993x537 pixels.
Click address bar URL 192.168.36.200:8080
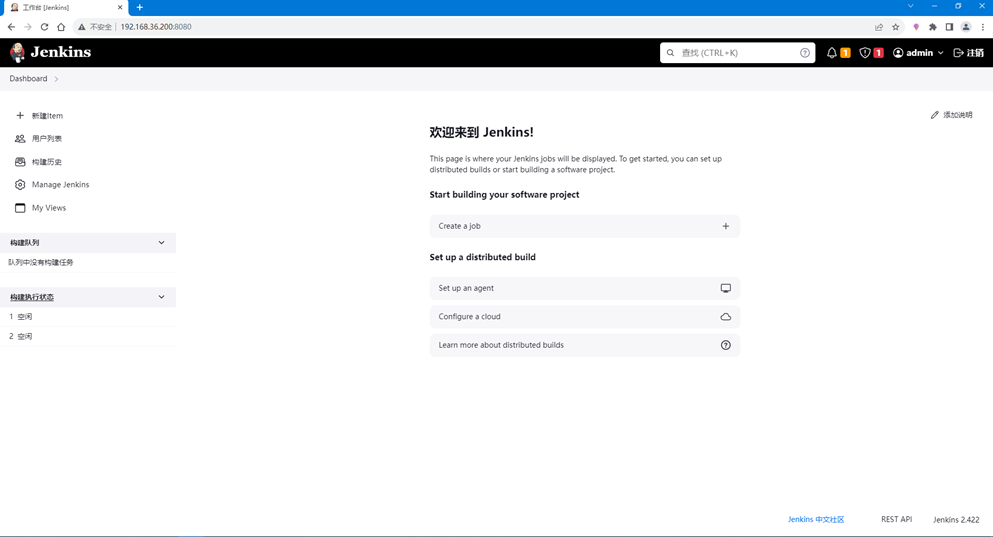[156, 27]
